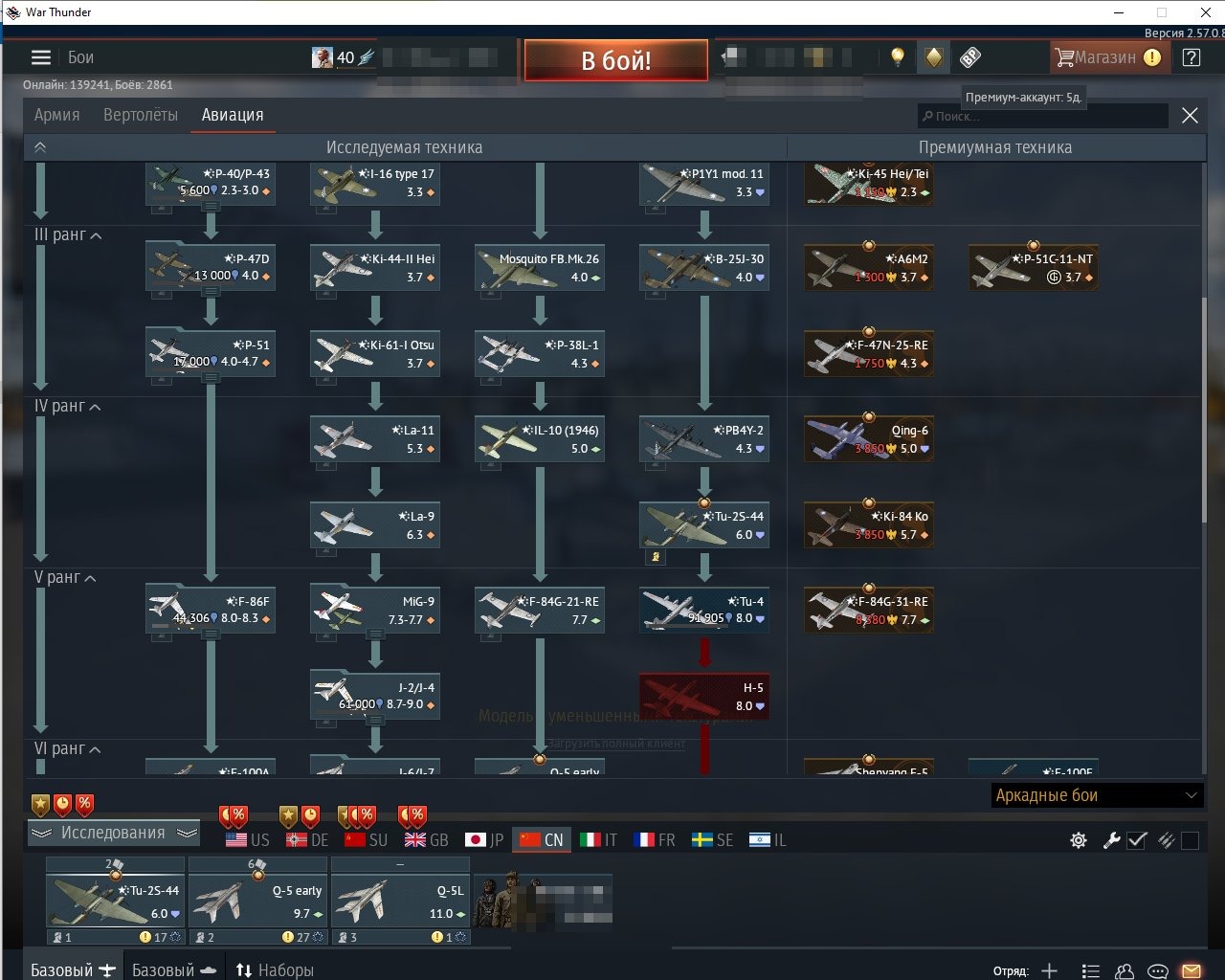Select the JP nation flag tab

[x=484, y=840]
